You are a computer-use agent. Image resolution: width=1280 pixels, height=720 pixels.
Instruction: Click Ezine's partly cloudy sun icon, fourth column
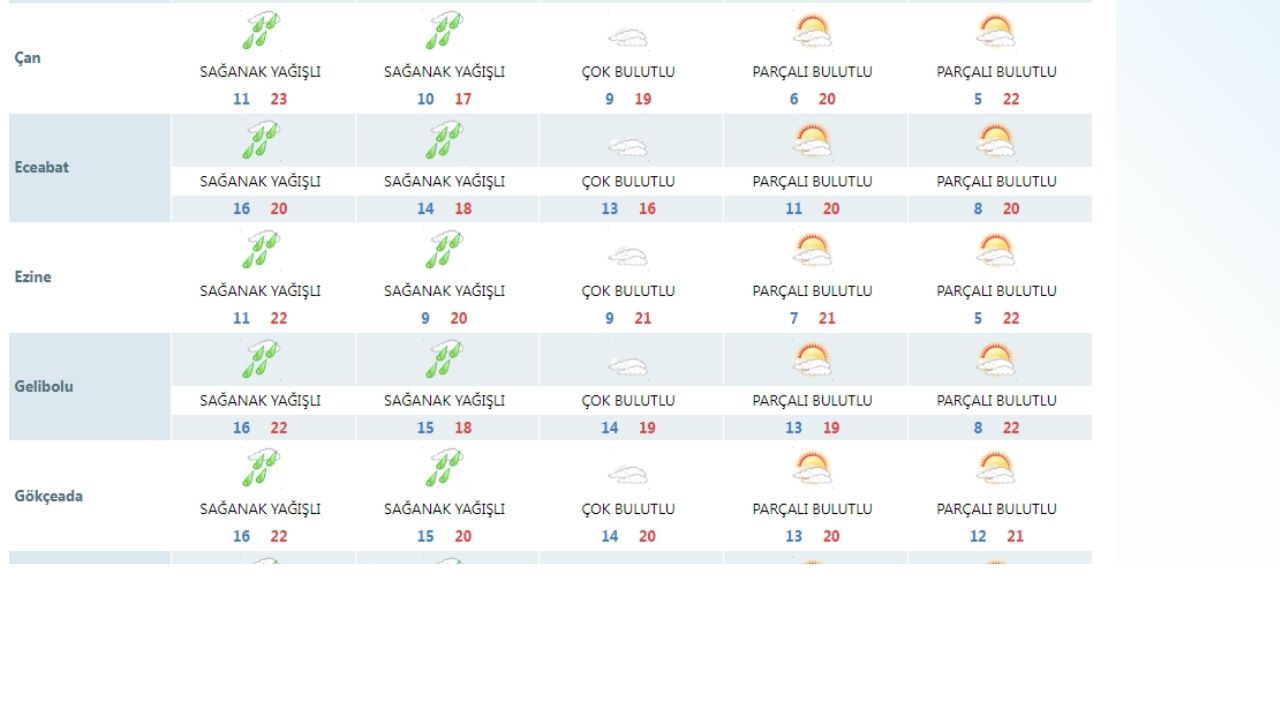[x=812, y=250]
